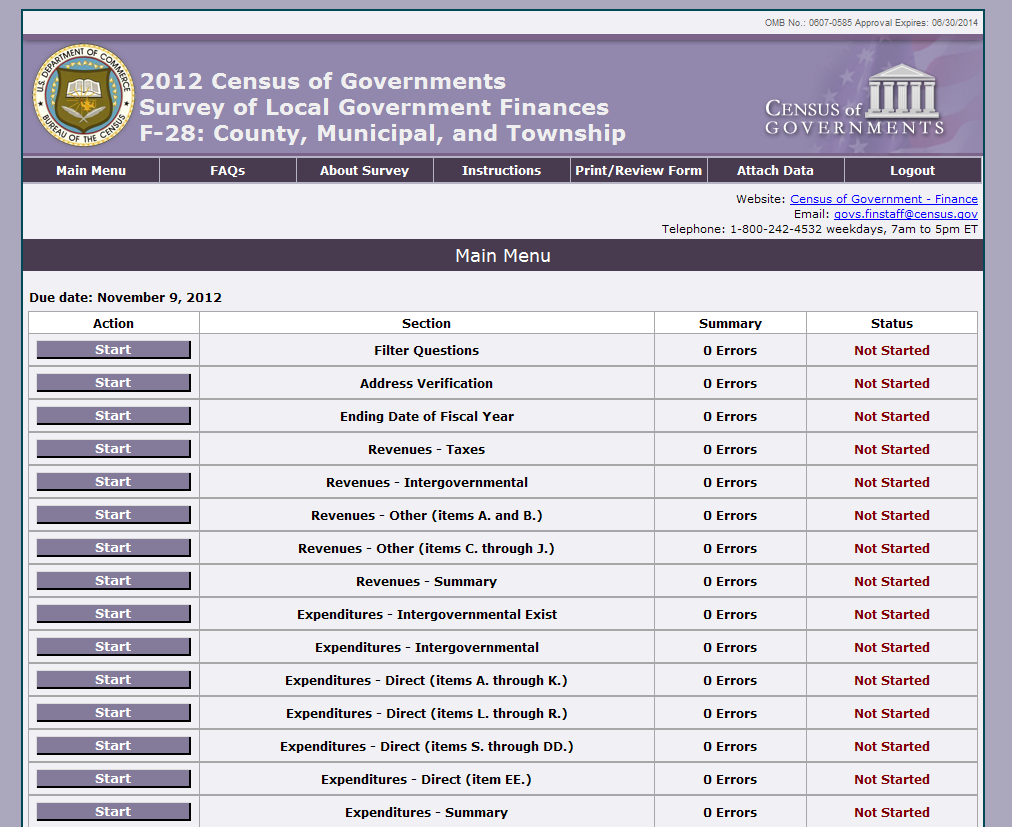
Task: Open the FAQs navigation item
Action: click(x=228, y=170)
